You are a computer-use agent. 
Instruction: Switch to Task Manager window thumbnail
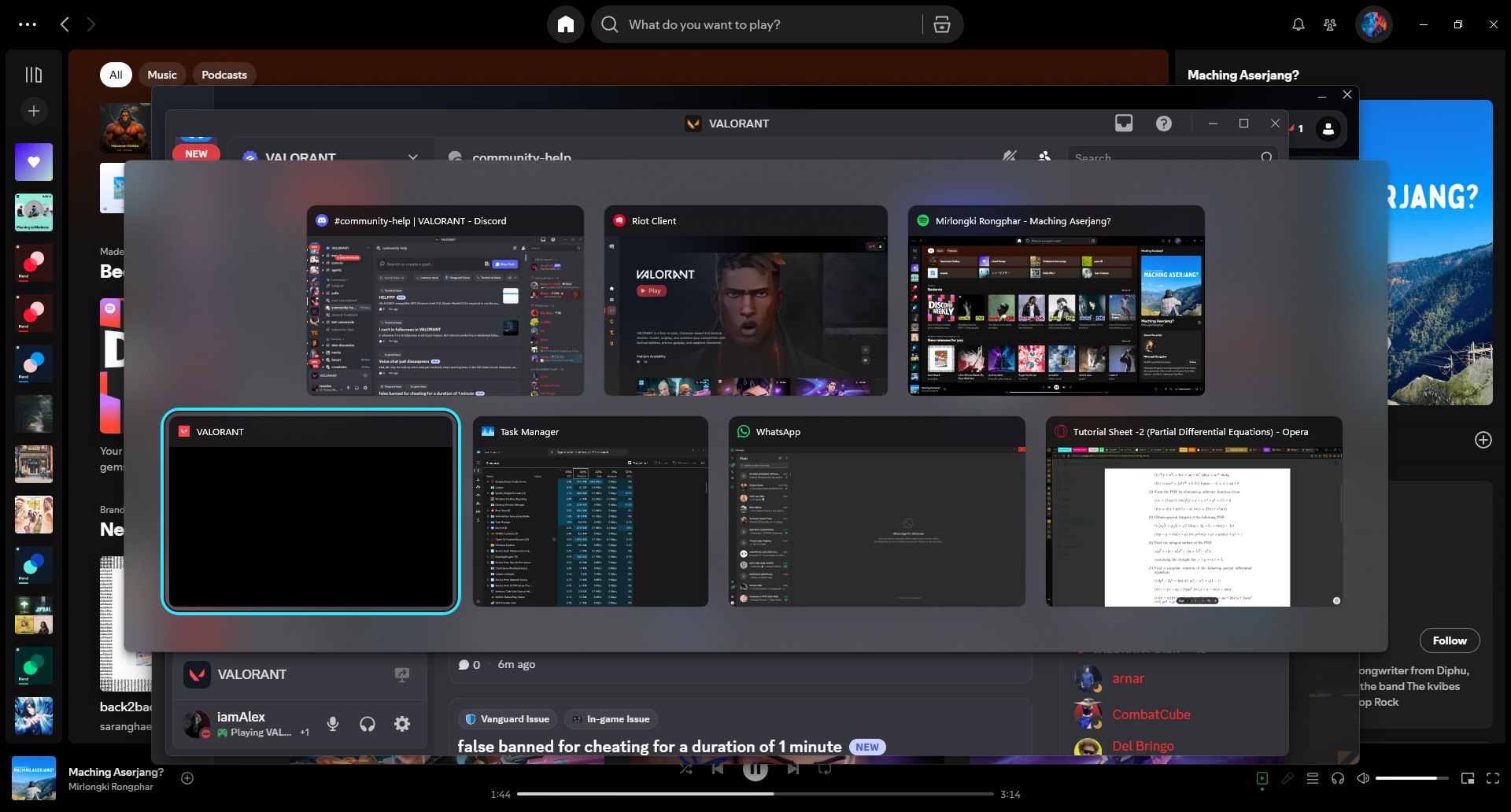(590, 511)
